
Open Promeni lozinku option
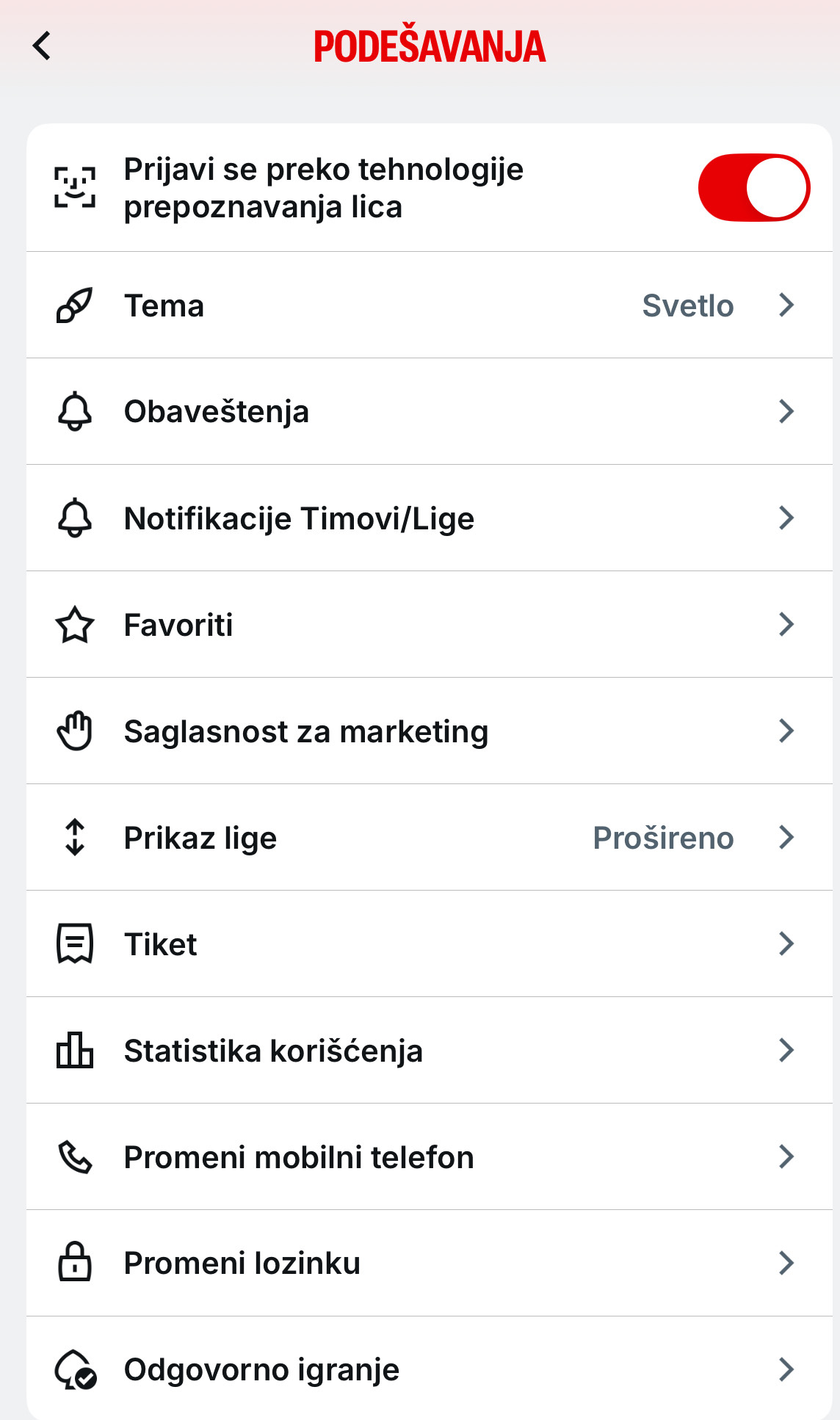click(x=430, y=1263)
